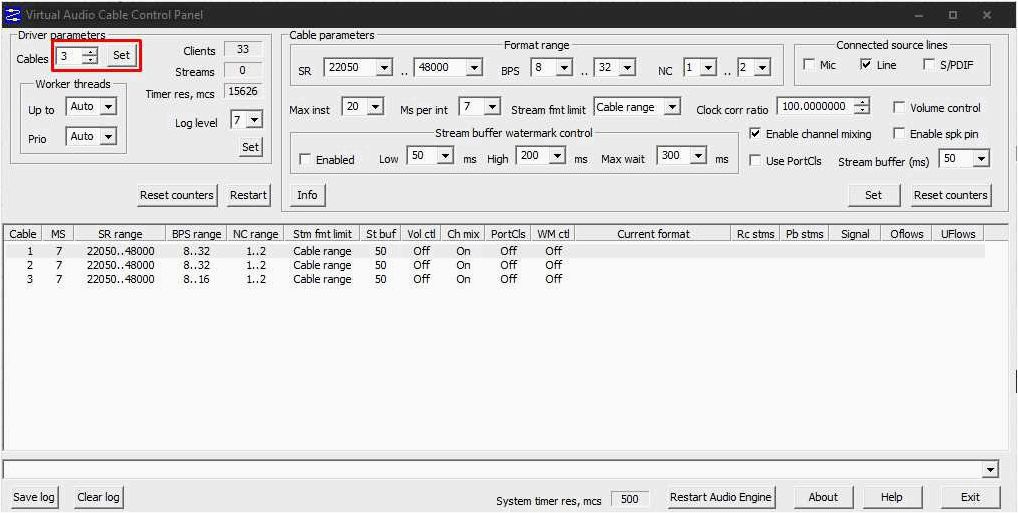
Task: Click the SR range column header
Action: coord(120,234)
